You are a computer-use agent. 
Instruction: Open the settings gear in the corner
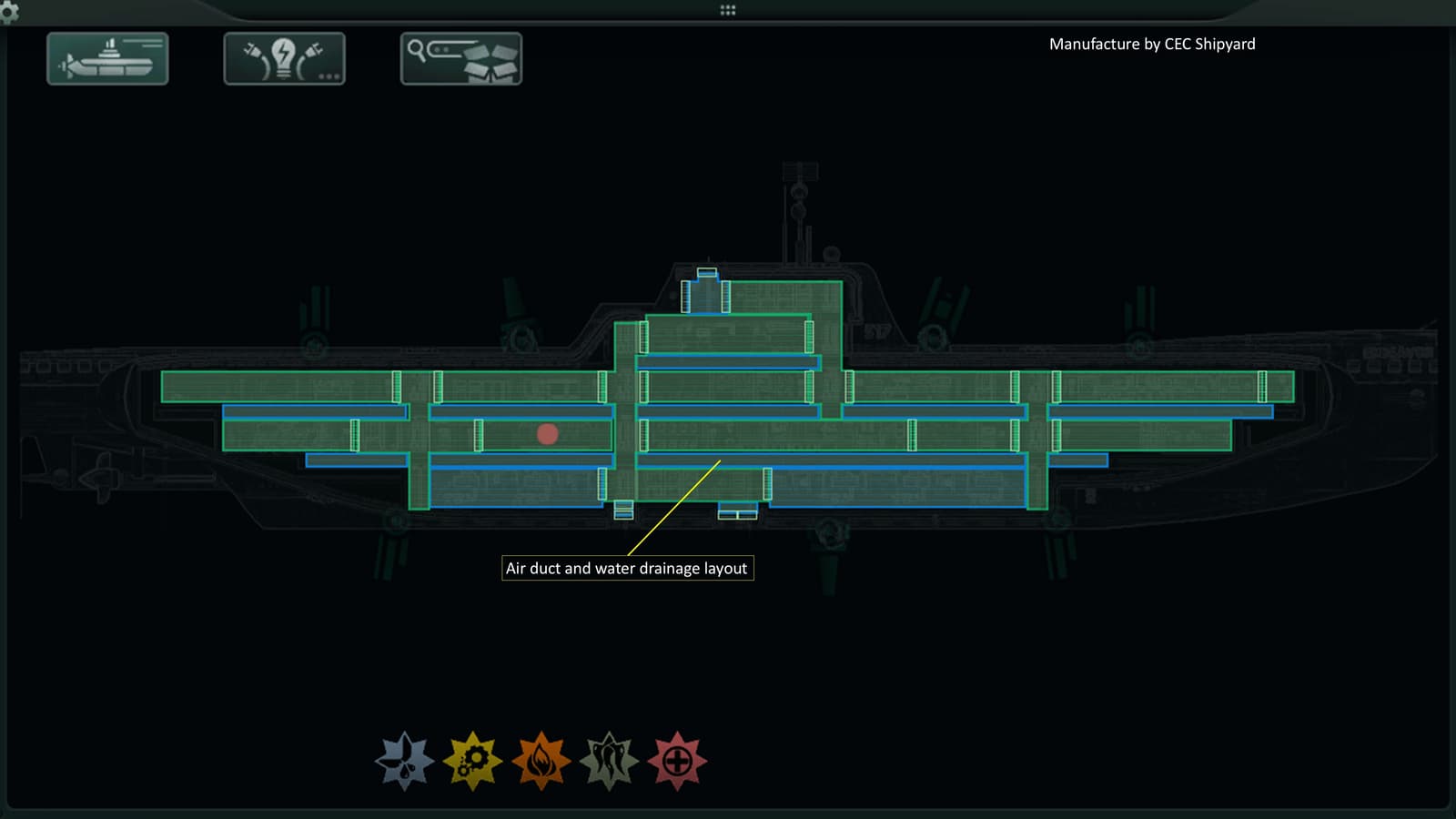8,11
